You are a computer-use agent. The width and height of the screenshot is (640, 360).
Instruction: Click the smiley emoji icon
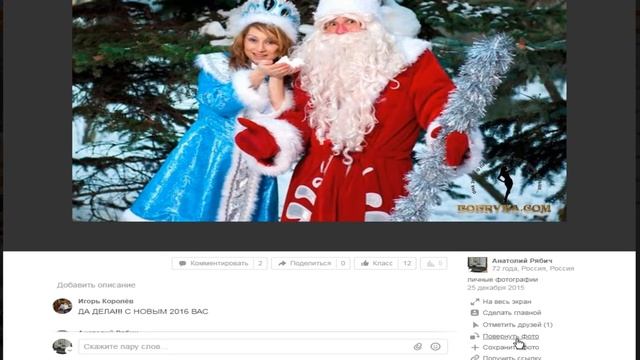[436, 347]
